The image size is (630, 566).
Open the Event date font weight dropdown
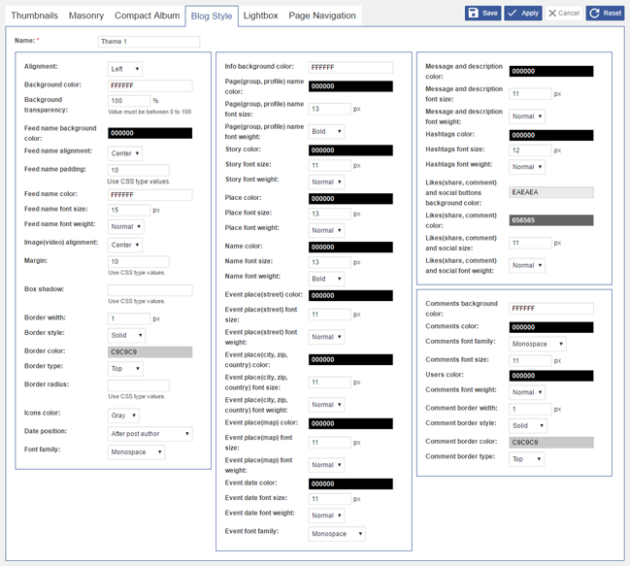tap(326, 515)
